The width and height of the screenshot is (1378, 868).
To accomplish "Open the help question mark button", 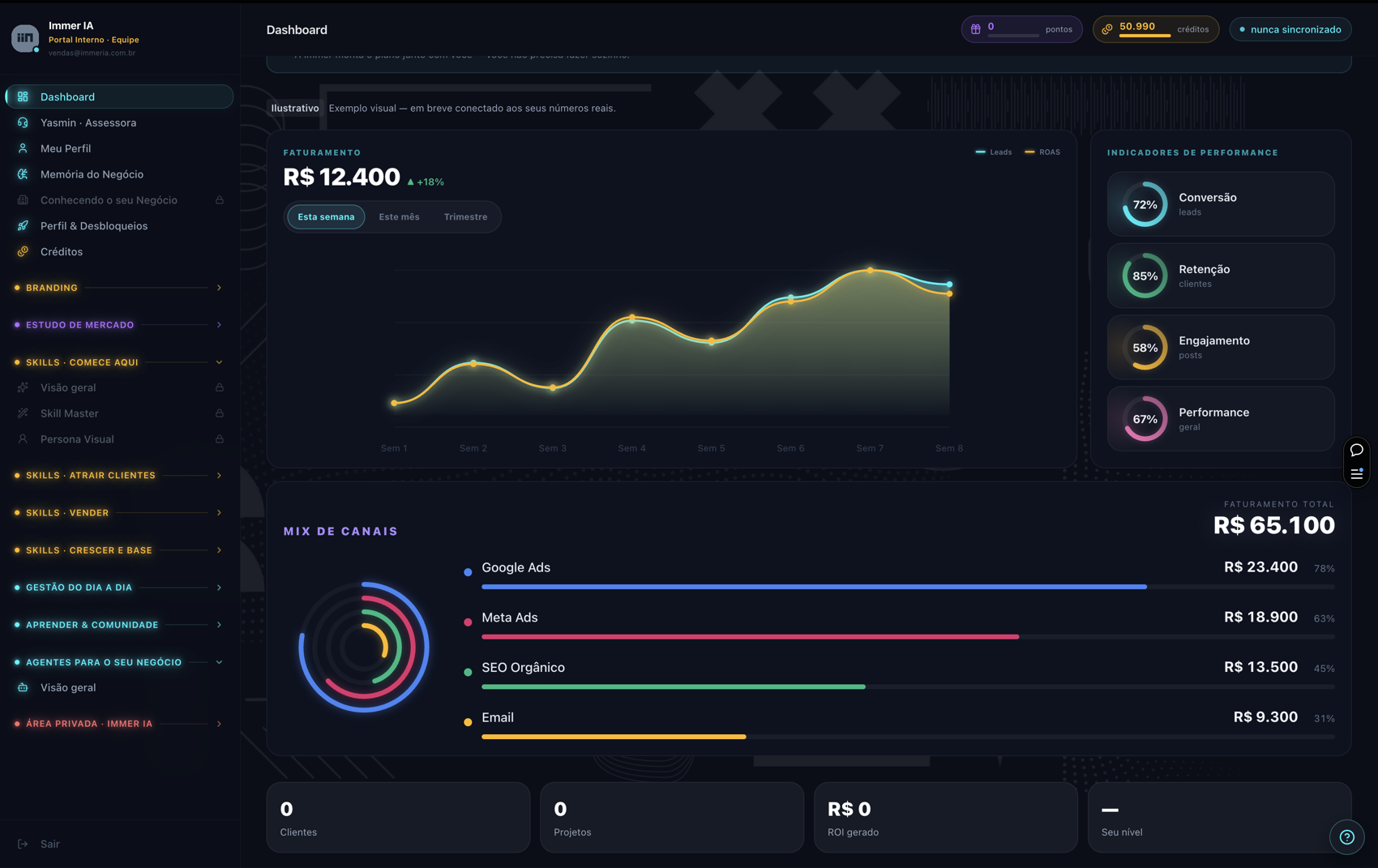I will [x=1347, y=837].
